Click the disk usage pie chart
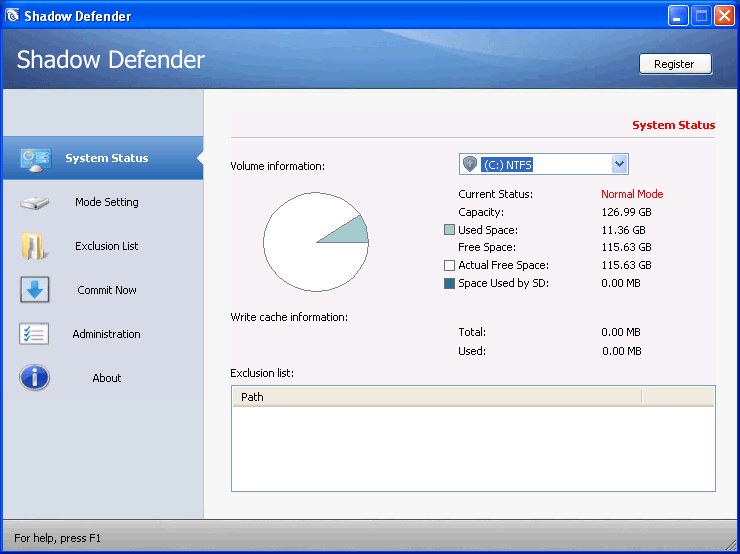 316,242
